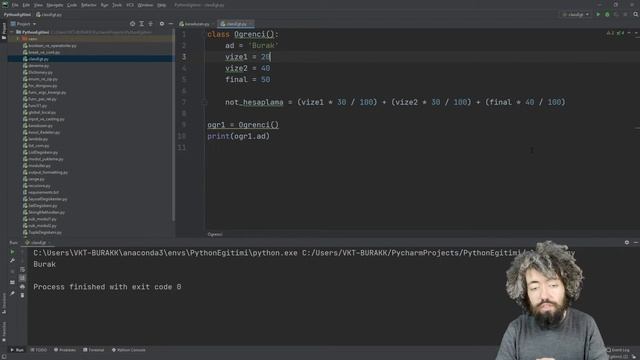Click the not_hesaplama variable in the editor
640x360 pixels.
(254, 102)
